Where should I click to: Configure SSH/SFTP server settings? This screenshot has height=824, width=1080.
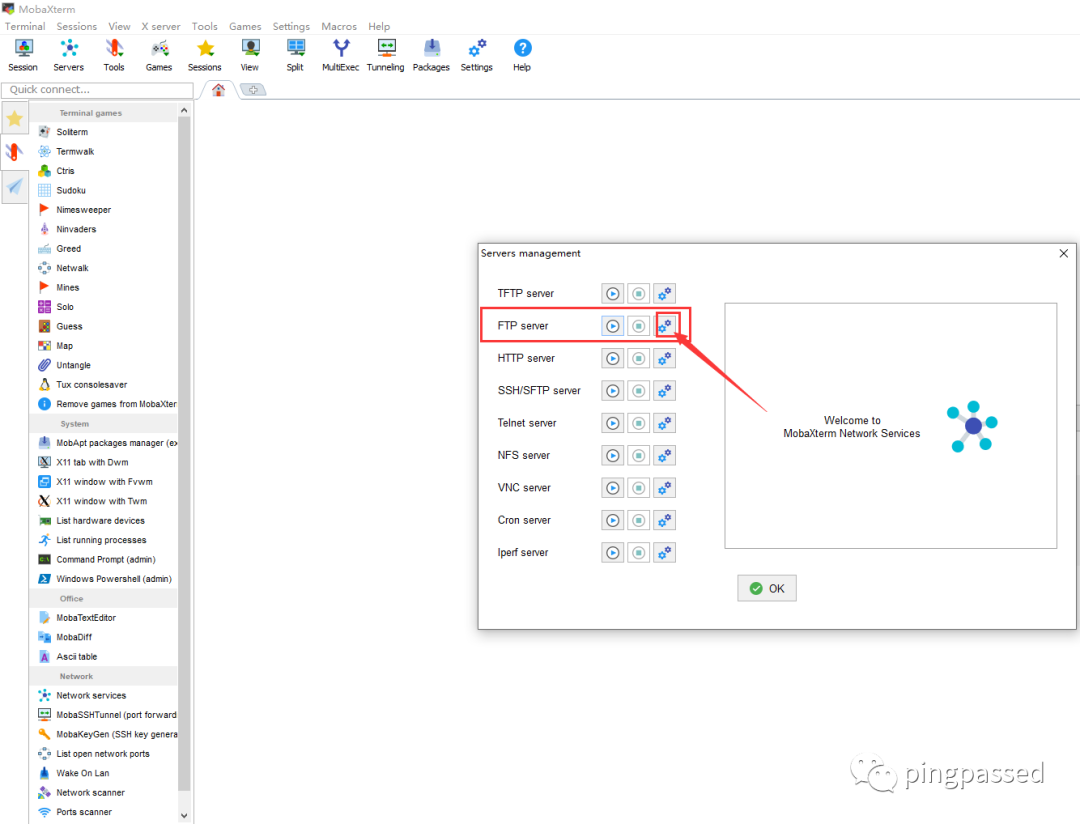665,391
